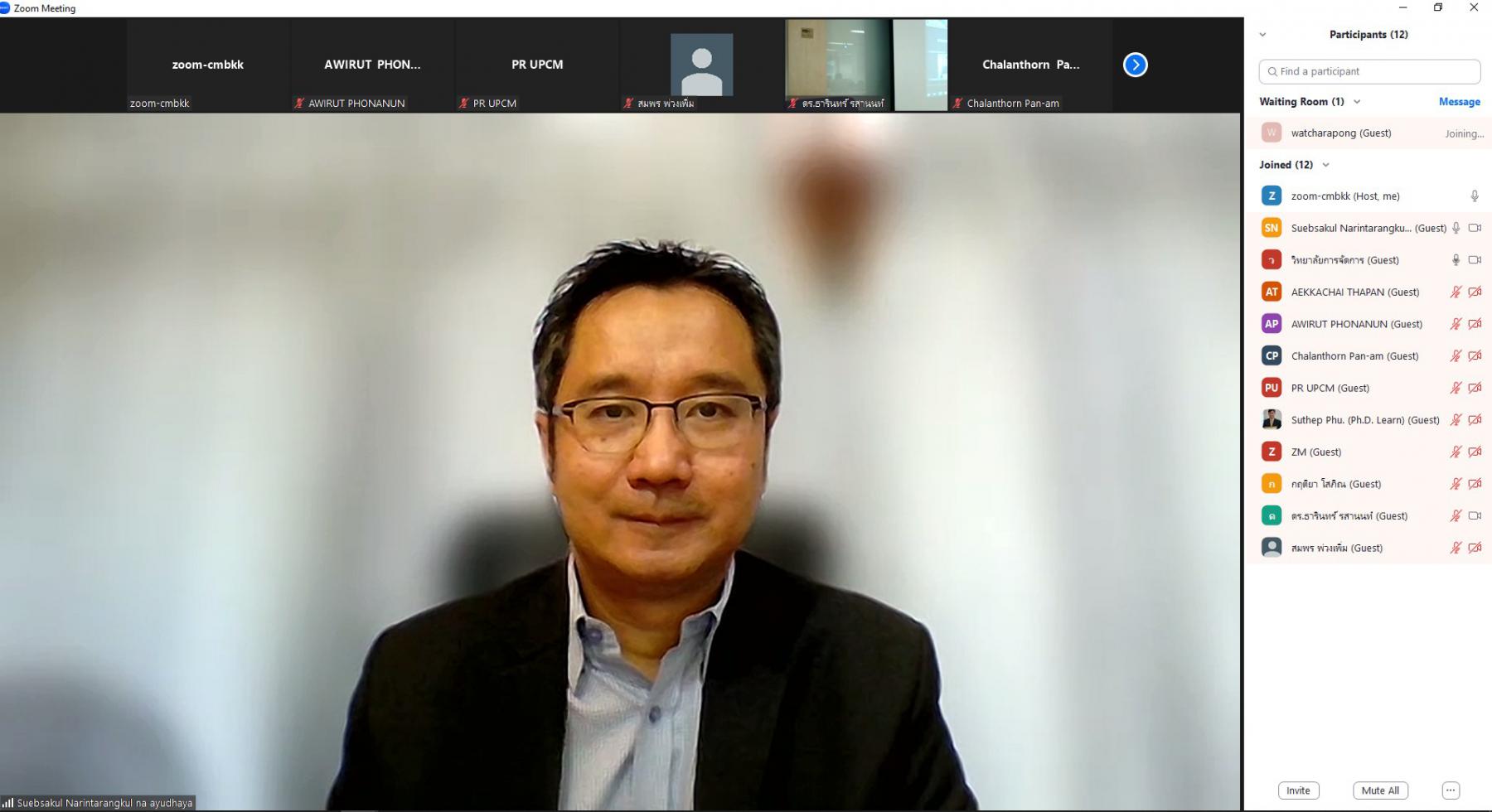The width and height of the screenshot is (1492, 812).
Task: Click วิทยาลัยการจัดการ camera icon
Action: [1475, 260]
